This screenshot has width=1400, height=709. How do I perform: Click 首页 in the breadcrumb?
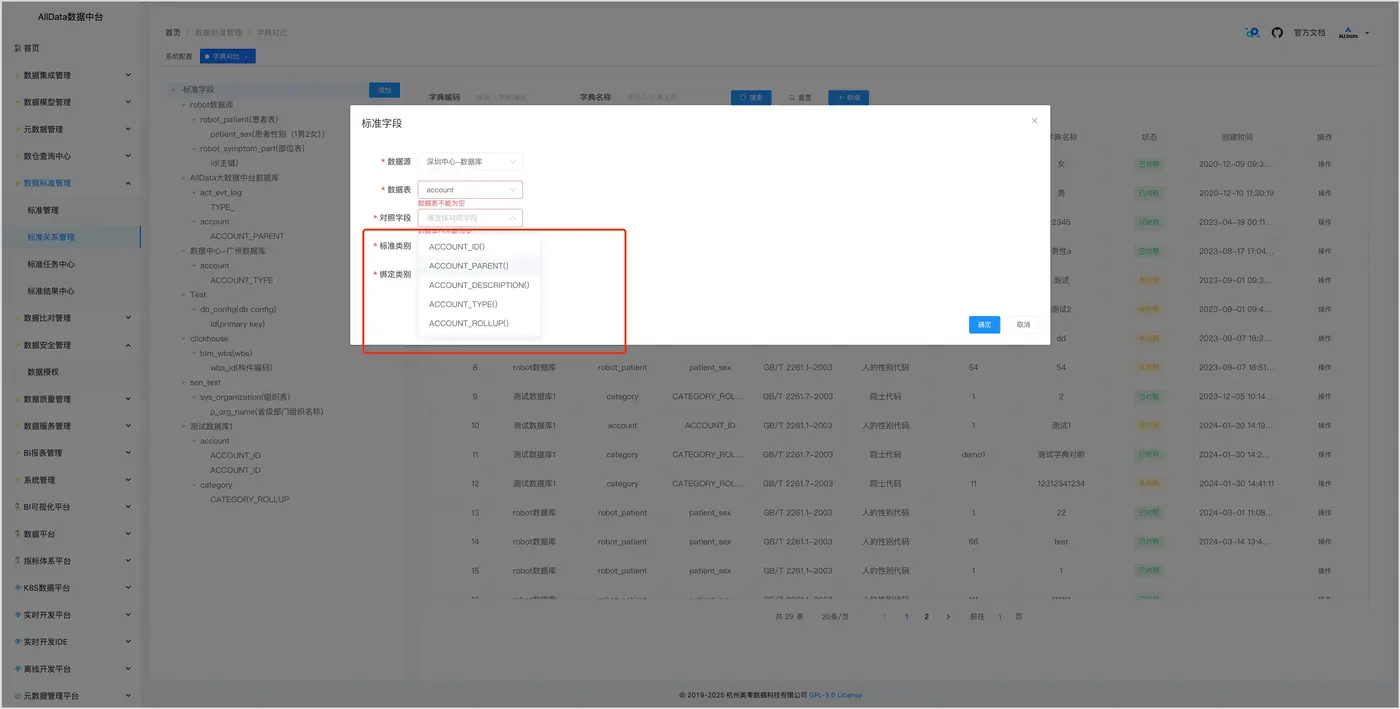[173, 32]
